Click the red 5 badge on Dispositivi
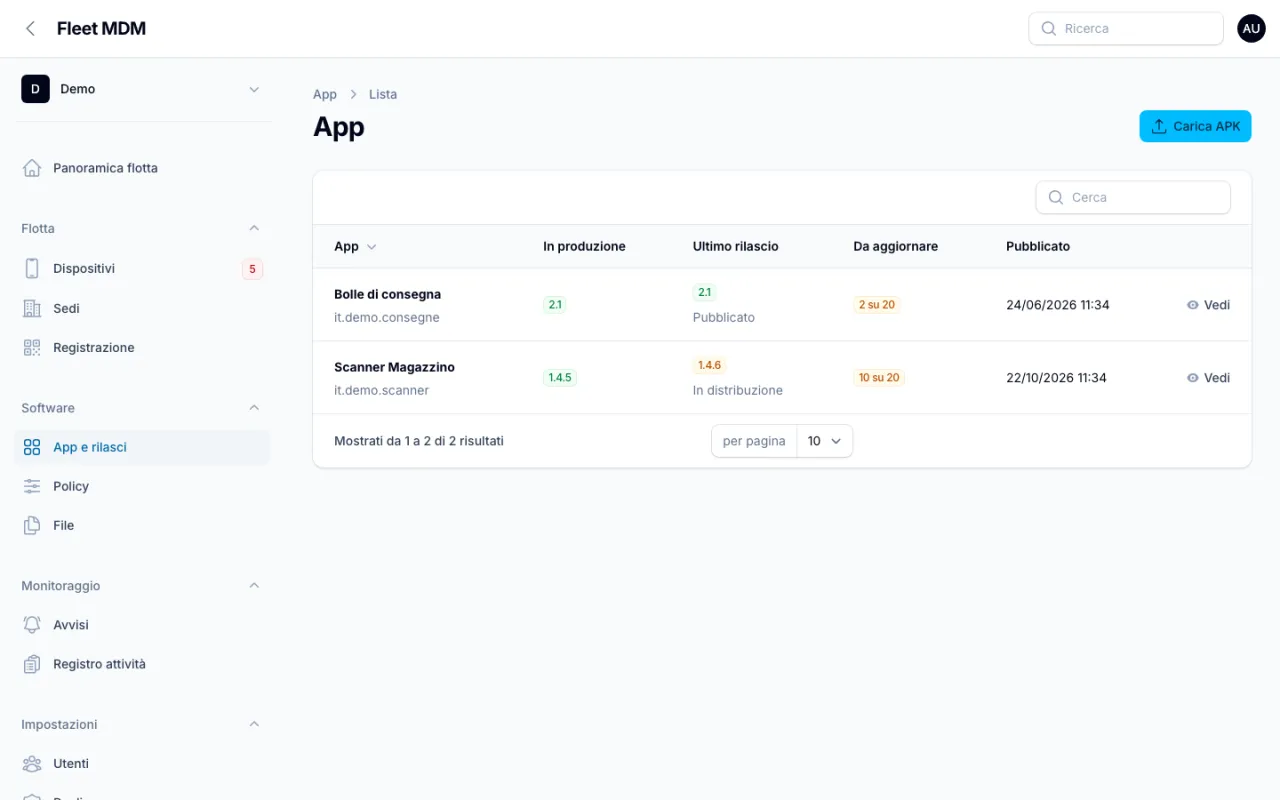 252,269
